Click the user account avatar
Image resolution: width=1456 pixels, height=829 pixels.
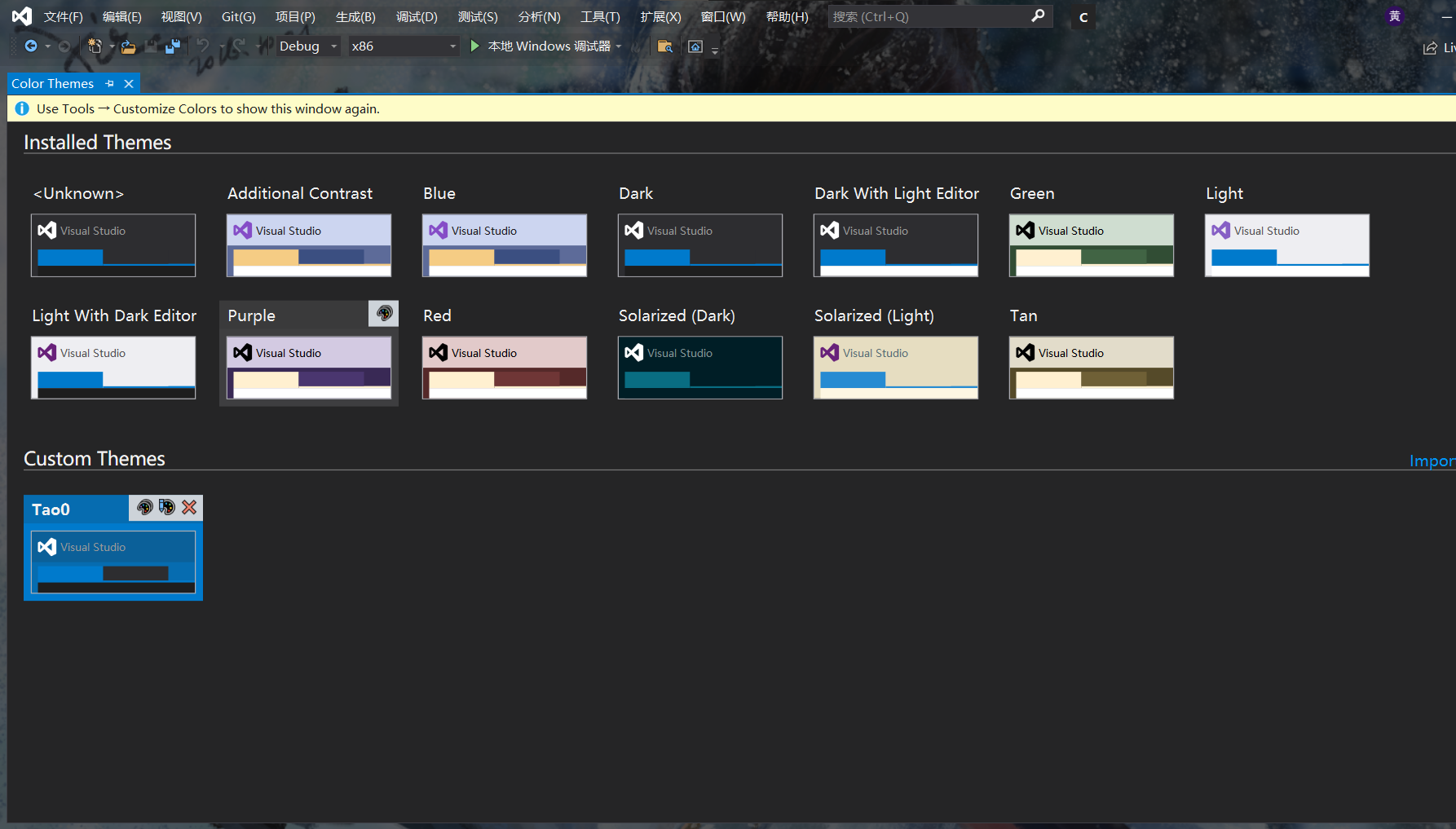click(x=1395, y=16)
